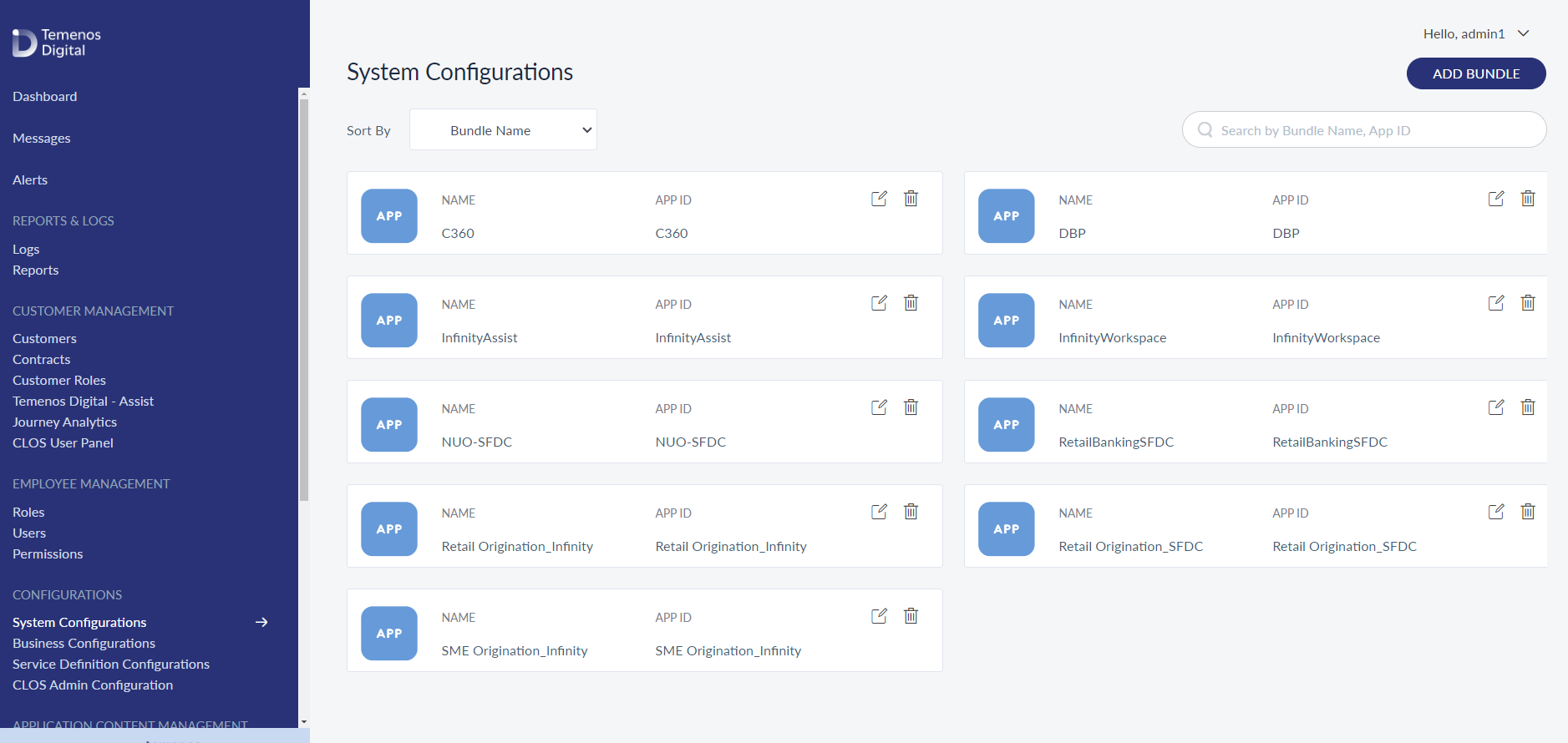The width and height of the screenshot is (1568, 743).
Task: Delete the NUO-SFDC bundle
Action: tap(911, 407)
